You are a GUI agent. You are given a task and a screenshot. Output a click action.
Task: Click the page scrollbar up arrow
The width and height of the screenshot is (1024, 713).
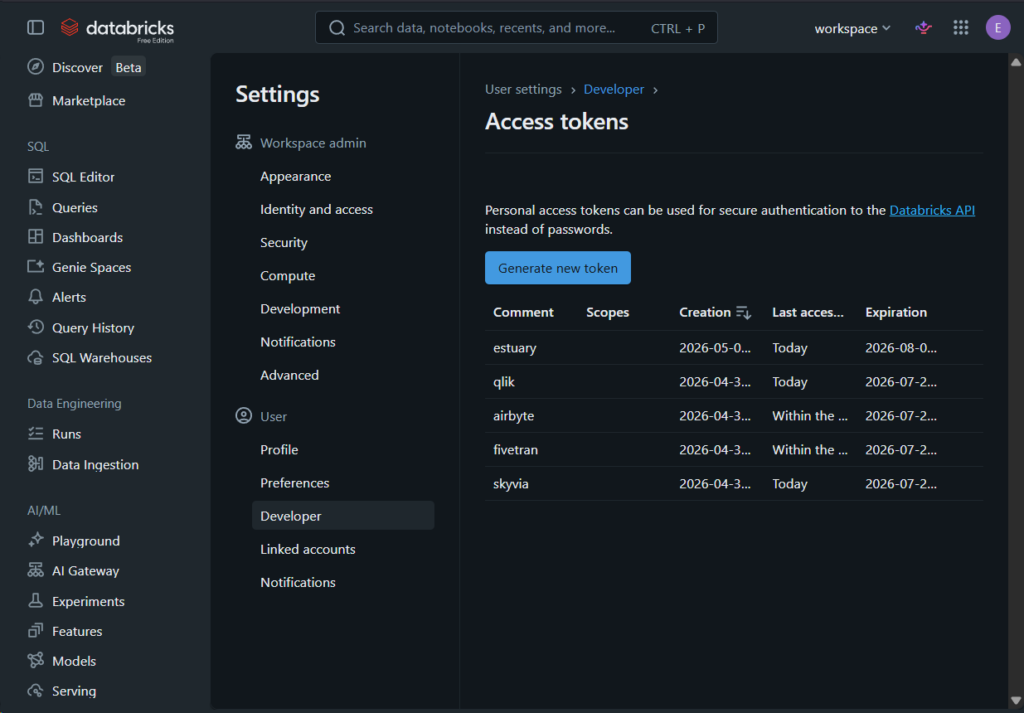pyautogui.click(x=1016, y=63)
